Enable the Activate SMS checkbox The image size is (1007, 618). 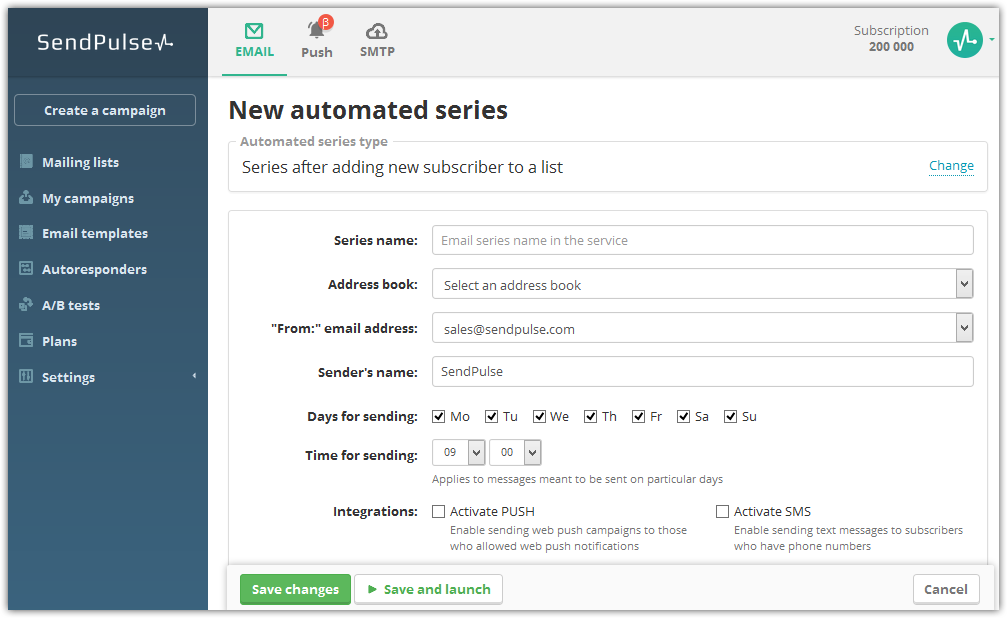click(722, 511)
